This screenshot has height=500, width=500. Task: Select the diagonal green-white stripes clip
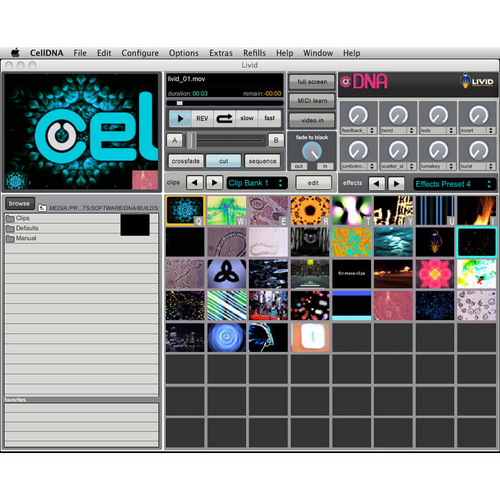click(227, 306)
